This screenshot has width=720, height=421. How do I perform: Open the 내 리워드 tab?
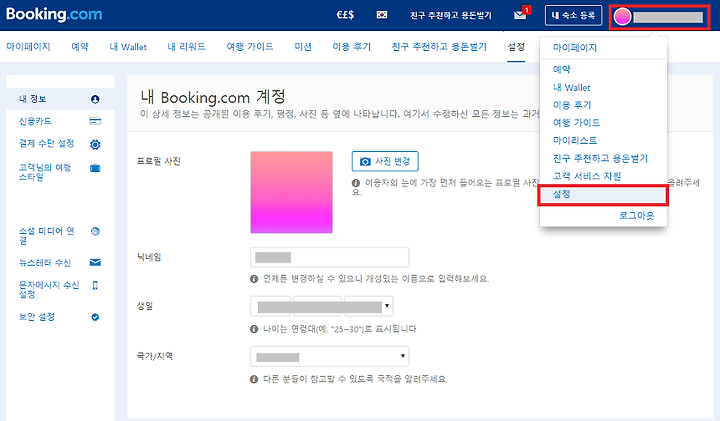186,47
